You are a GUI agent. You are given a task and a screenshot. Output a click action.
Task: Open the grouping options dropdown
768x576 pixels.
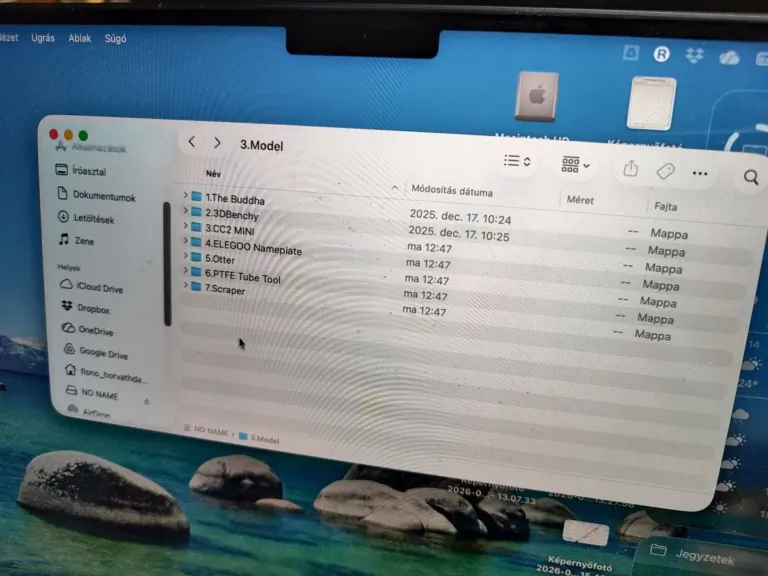coord(576,165)
